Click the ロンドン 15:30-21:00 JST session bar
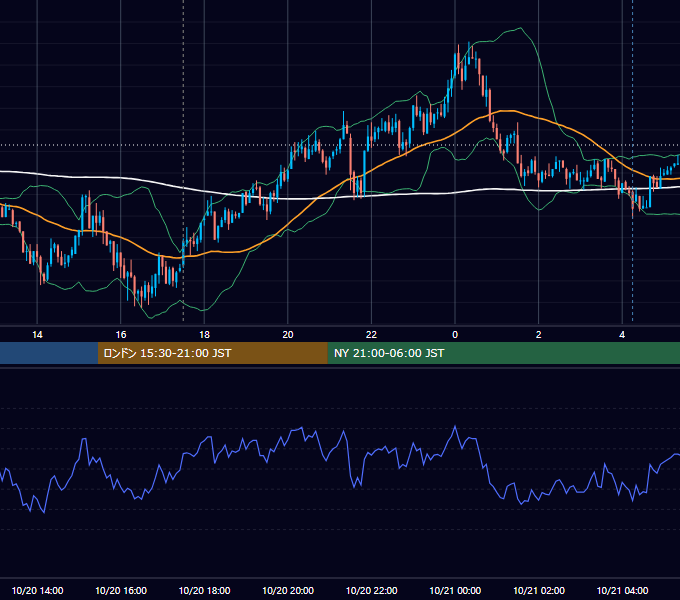This screenshot has width=680, height=600. coord(212,353)
